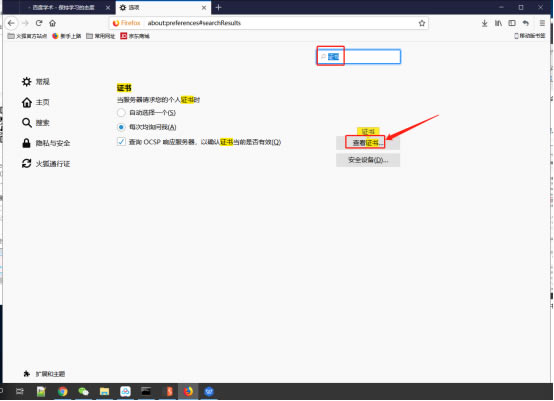
Task: Bookmark this page with star icon
Action: point(422,23)
